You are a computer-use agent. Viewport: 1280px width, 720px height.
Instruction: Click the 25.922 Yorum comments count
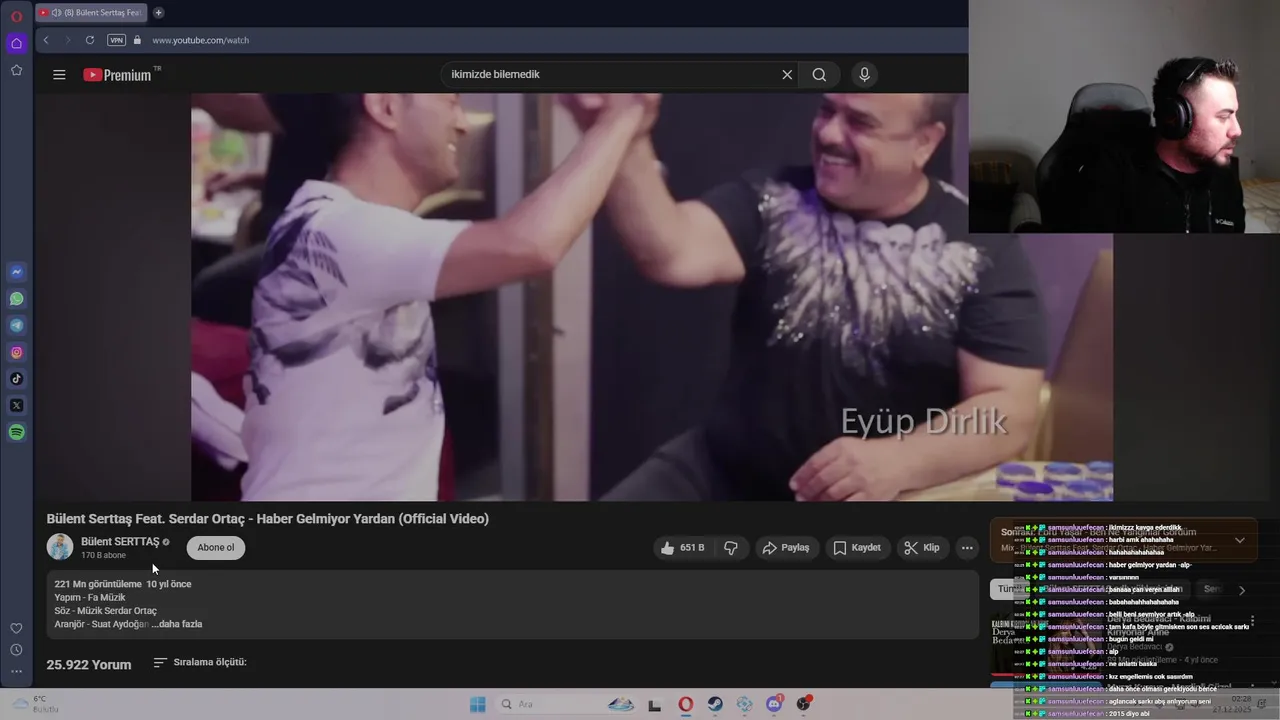(x=89, y=664)
